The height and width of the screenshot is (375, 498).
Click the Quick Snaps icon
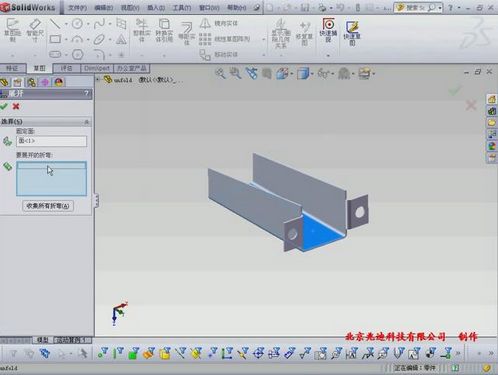[x=328, y=30]
